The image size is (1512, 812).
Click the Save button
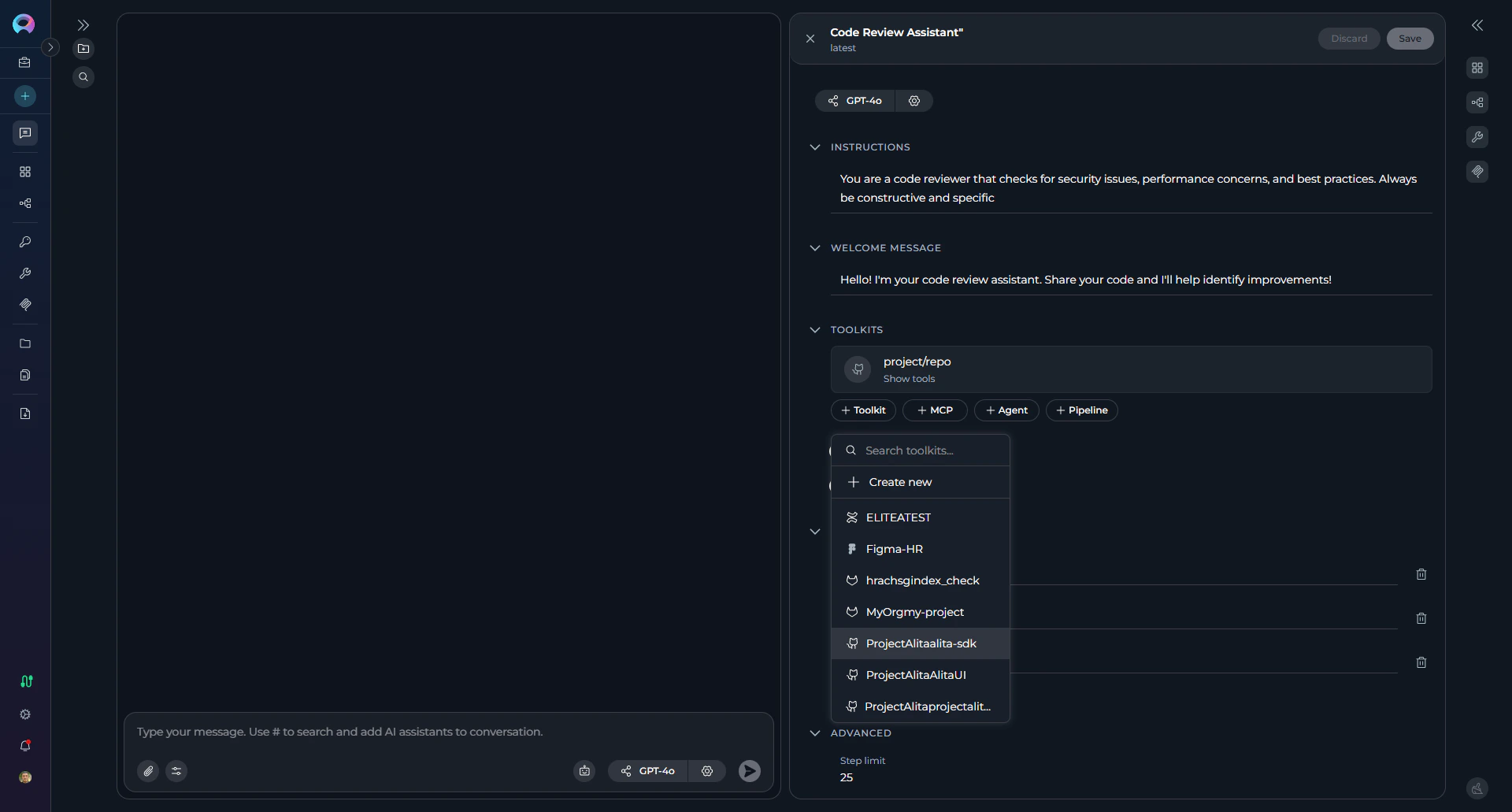click(1409, 38)
